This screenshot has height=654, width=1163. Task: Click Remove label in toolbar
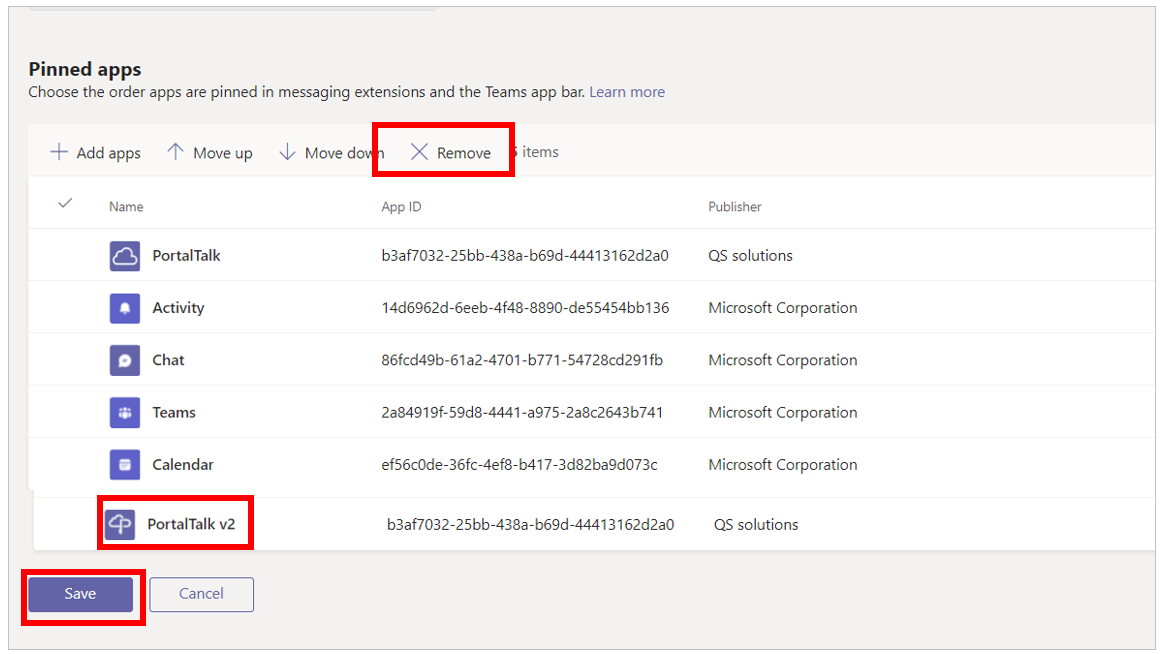pos(464,153)
